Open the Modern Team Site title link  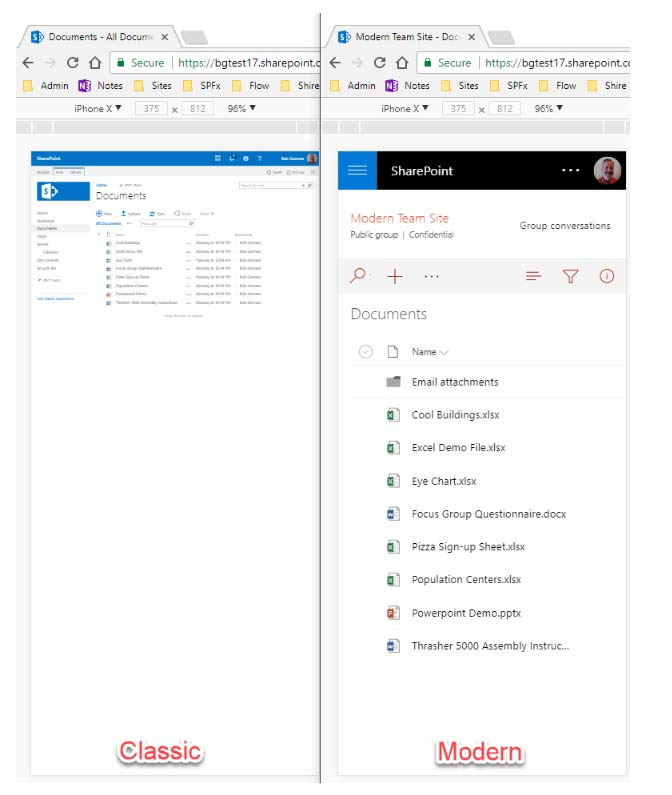(x=399, y=218)
